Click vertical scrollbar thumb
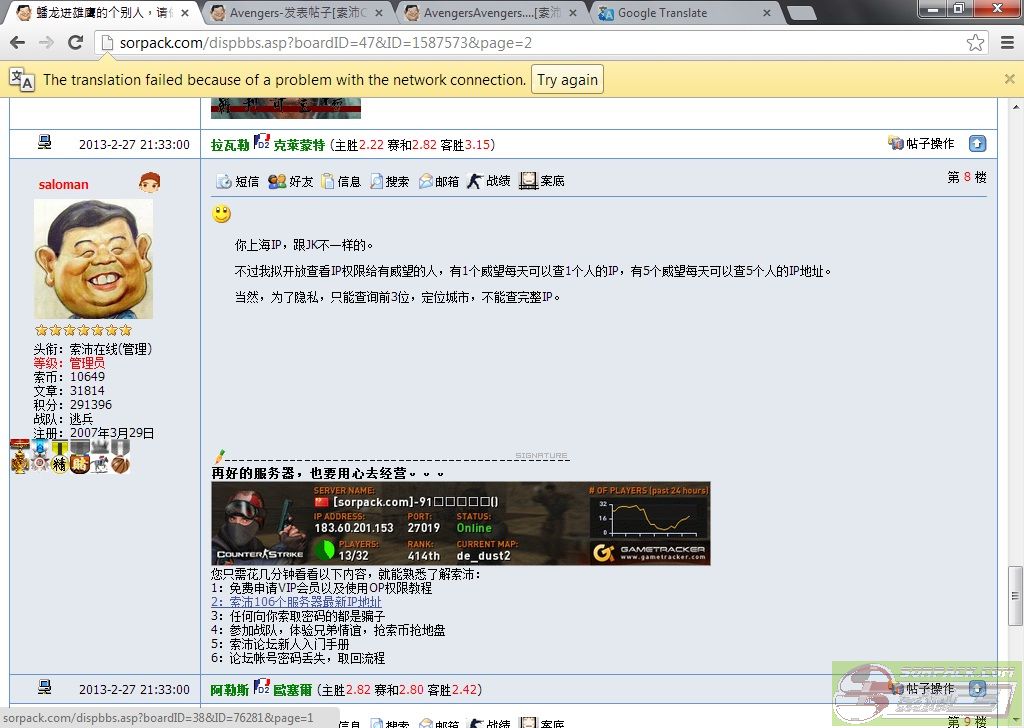The width and height of the screenshot is (1024, 728). click(x=1015, y=595)
